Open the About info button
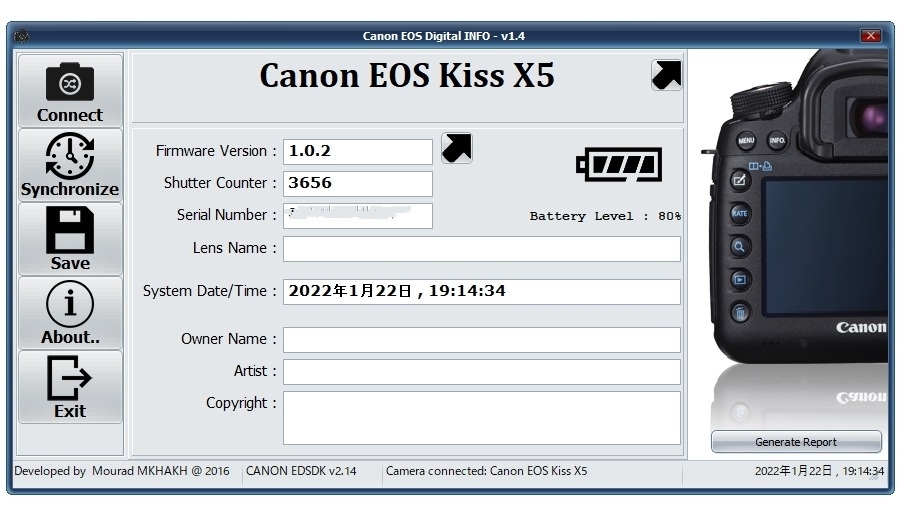 tap(70, 313)
